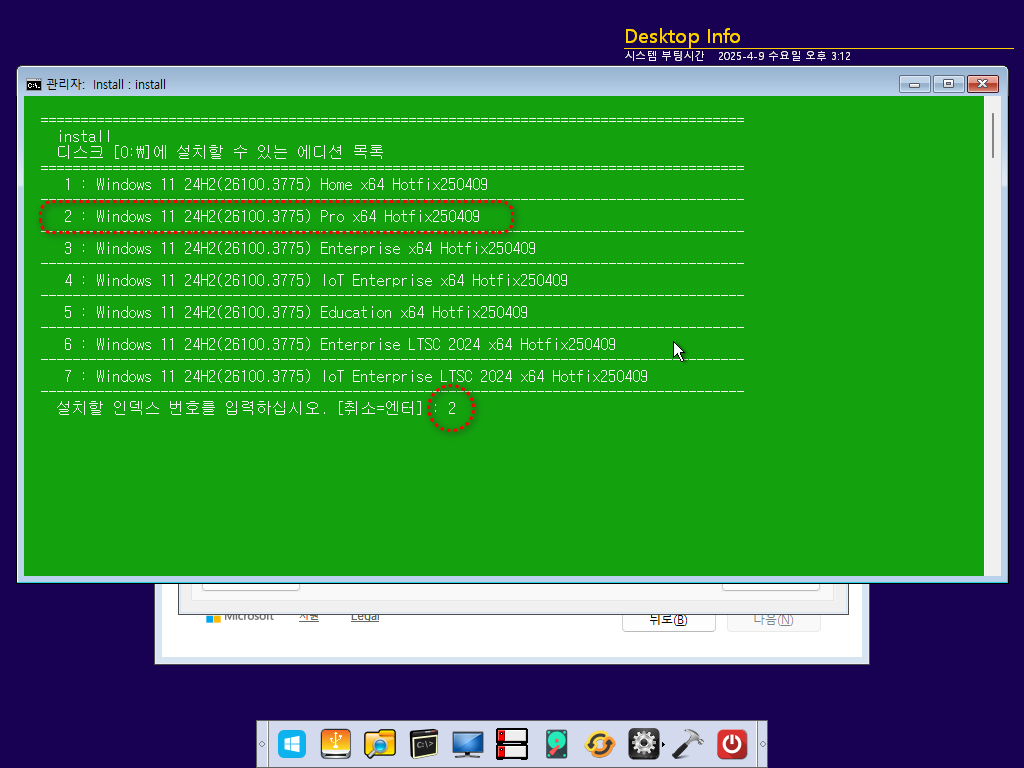The width and height of the screenshot is (1024, 768).
Task: Launch the hammer tool icon in dock
Action: tap(688, 744)
